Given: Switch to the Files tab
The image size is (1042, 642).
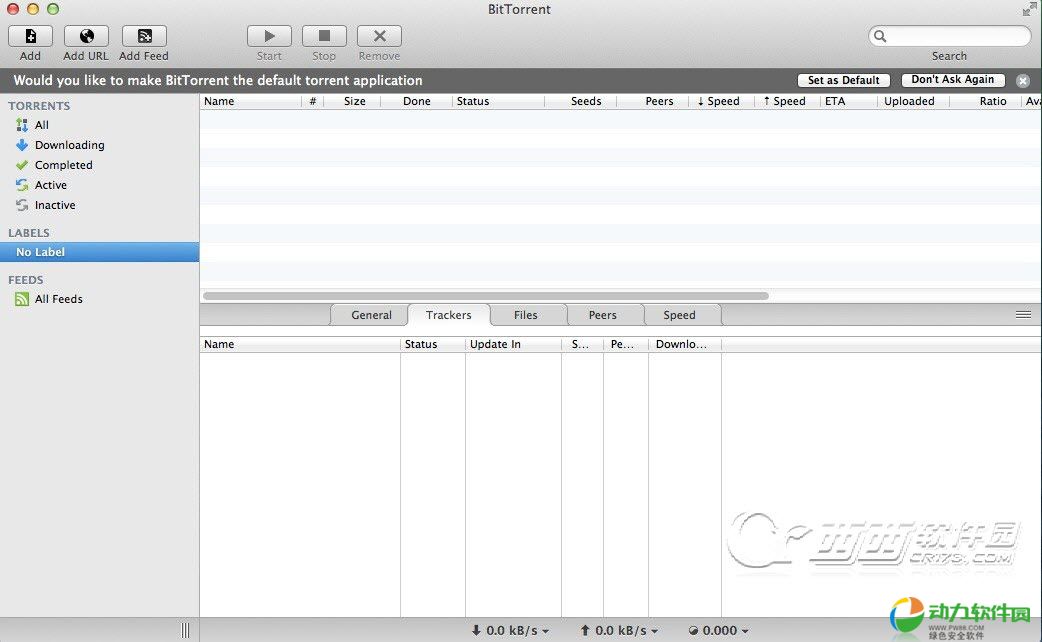Looking at the screenshot, I should [525, 315].
